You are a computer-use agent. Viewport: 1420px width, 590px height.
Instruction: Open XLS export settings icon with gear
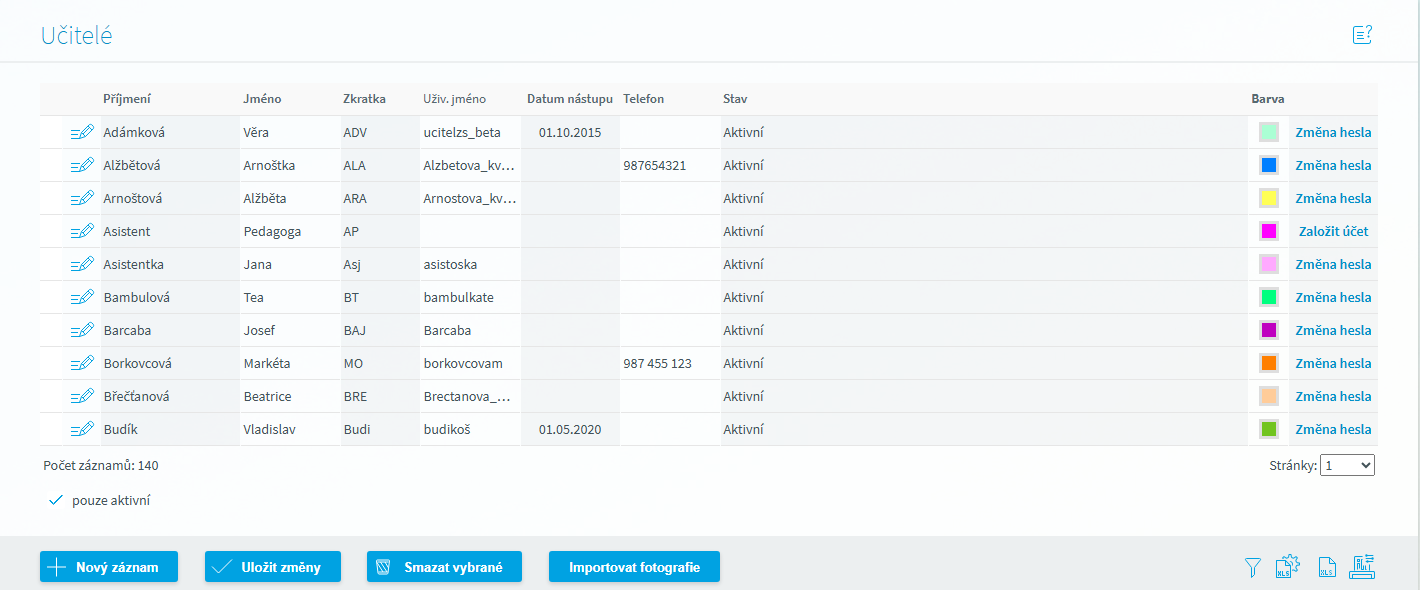tap(1288, 566)
